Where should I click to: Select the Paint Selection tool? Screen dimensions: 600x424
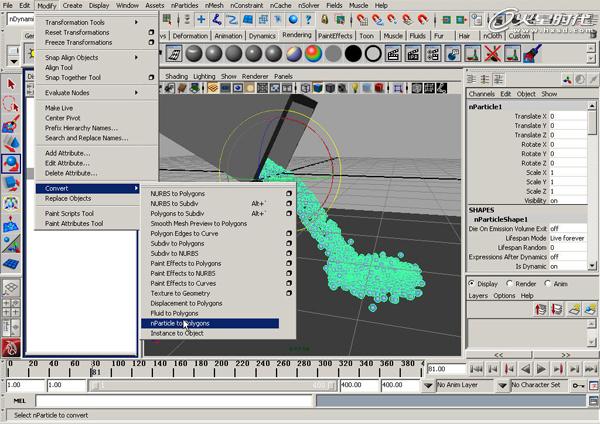point(11,124)
